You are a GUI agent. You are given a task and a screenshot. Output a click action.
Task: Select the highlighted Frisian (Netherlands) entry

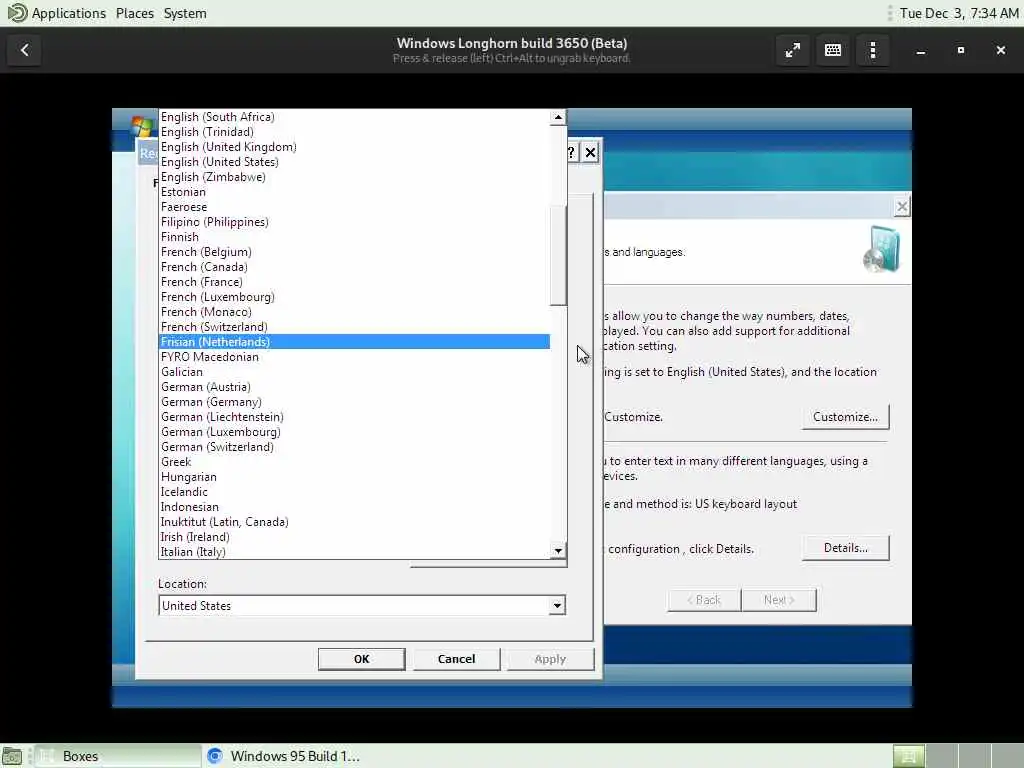[x=355, y=342]
